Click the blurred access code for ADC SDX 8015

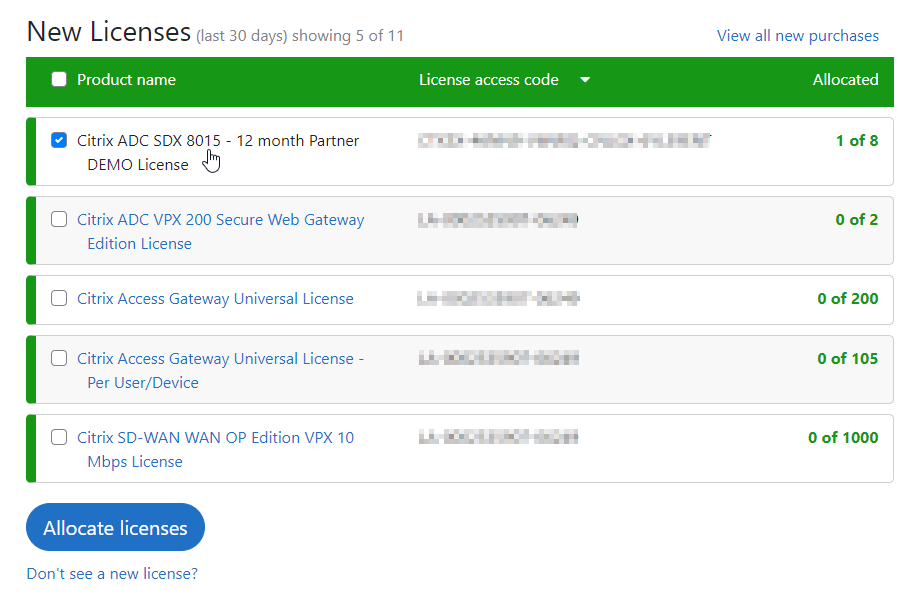[x=564, y=140]
